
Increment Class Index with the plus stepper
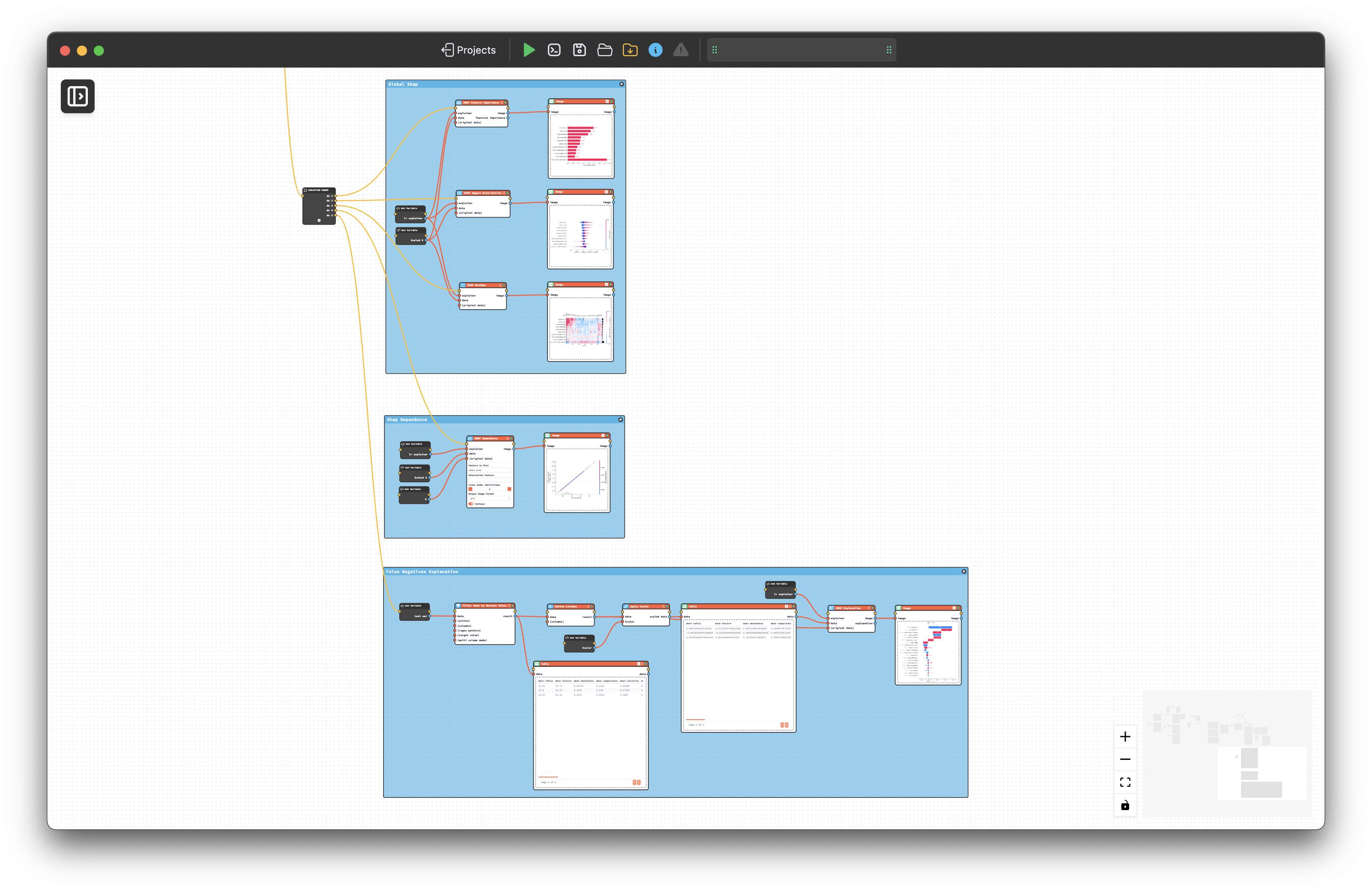click(509, 489)
